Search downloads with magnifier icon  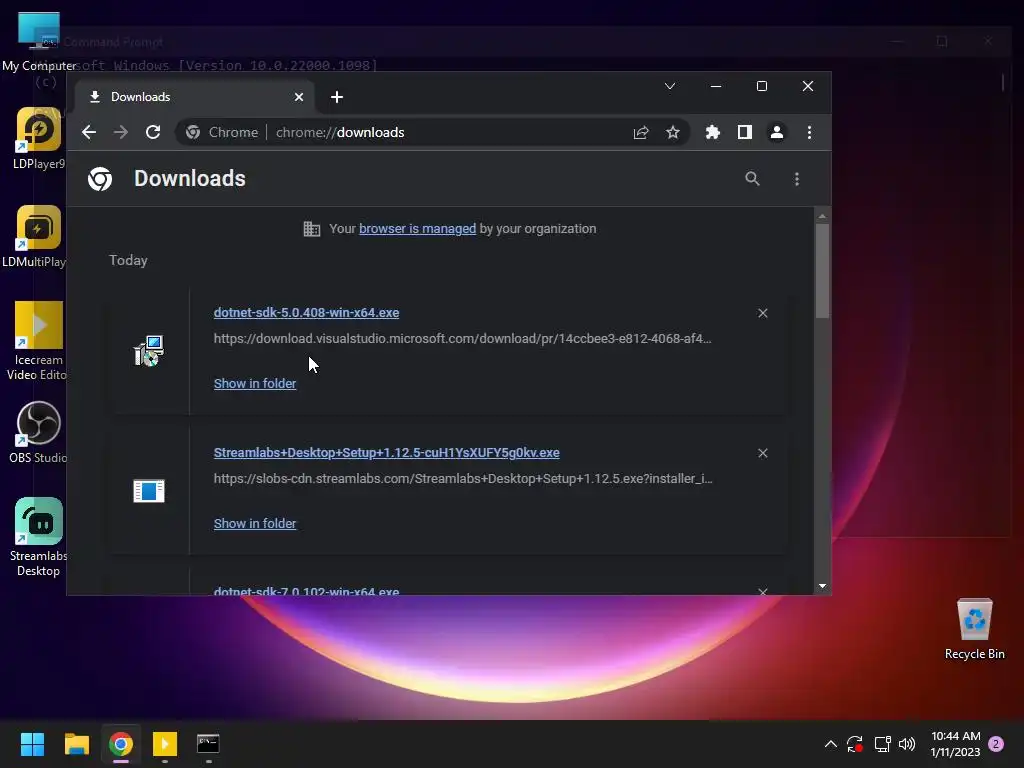click(752, 178)
